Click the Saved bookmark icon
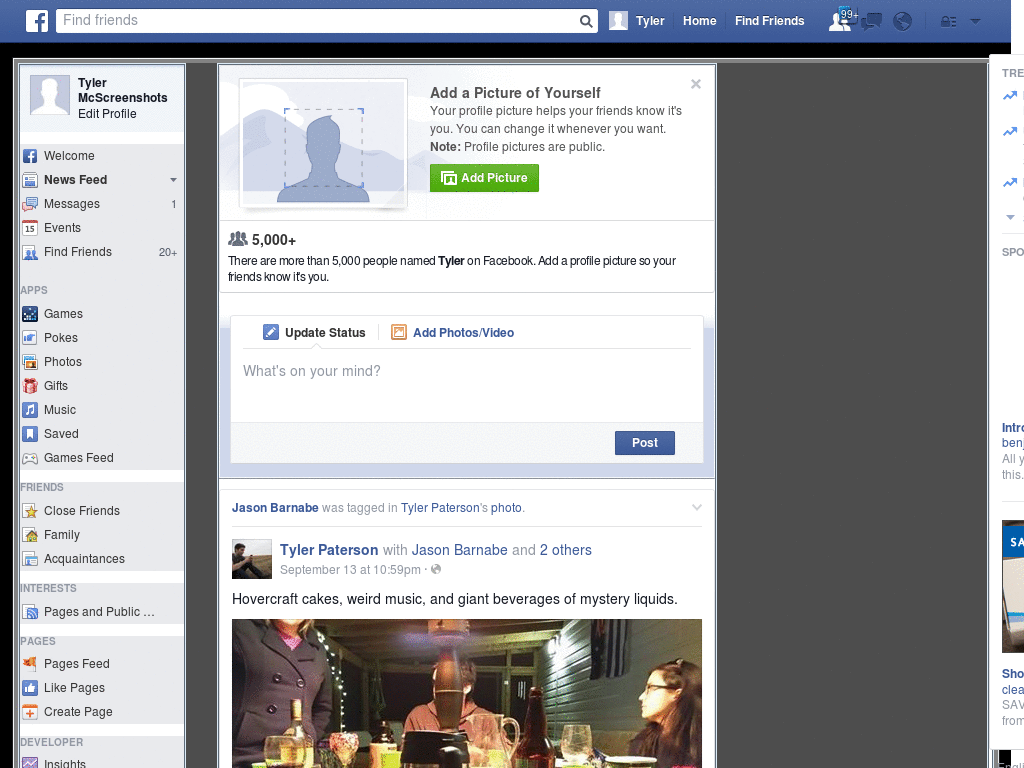Viewport: 1024px width, 768px height. tap(30, 434)
